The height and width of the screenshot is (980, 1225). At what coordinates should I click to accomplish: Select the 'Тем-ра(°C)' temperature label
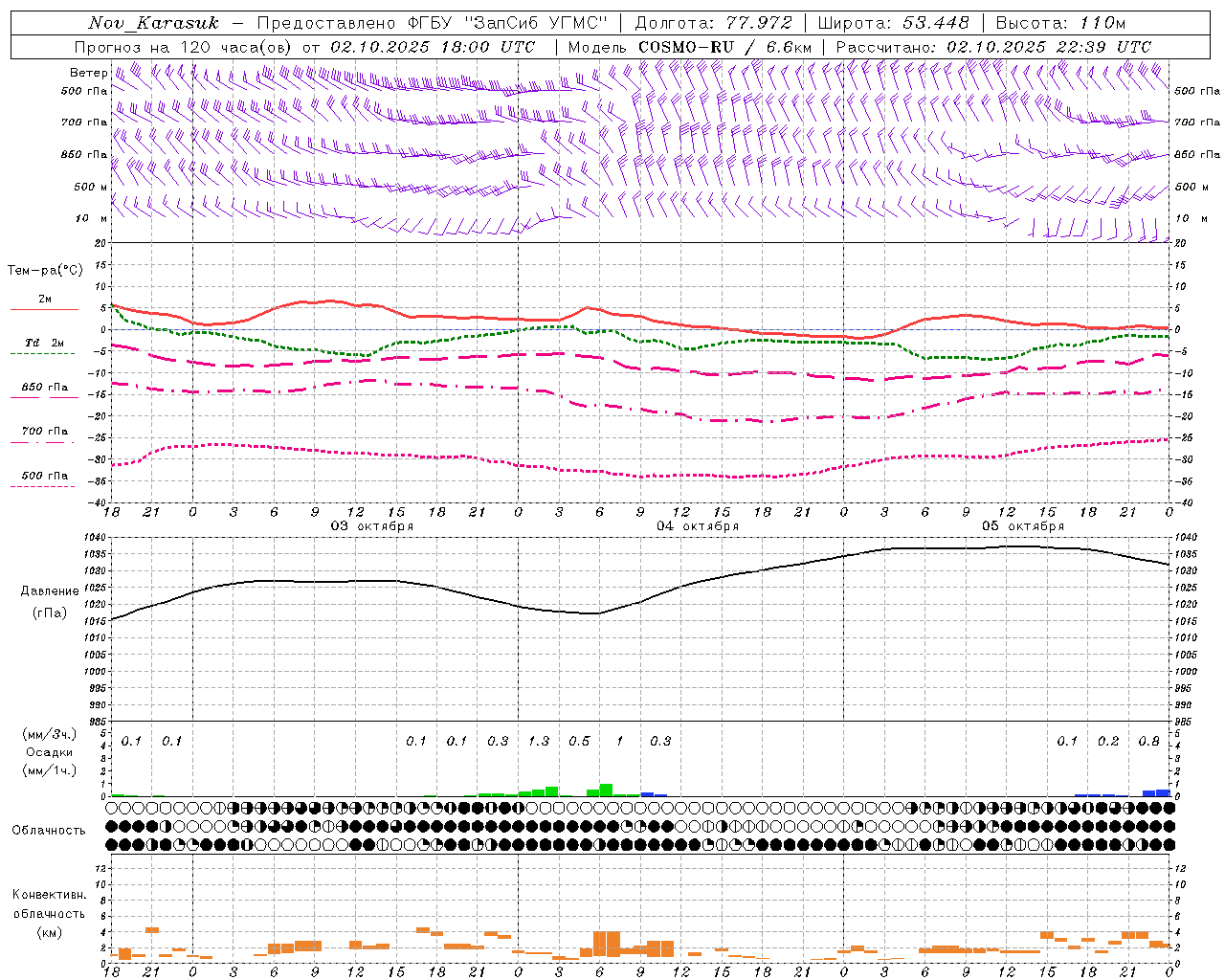45,270
